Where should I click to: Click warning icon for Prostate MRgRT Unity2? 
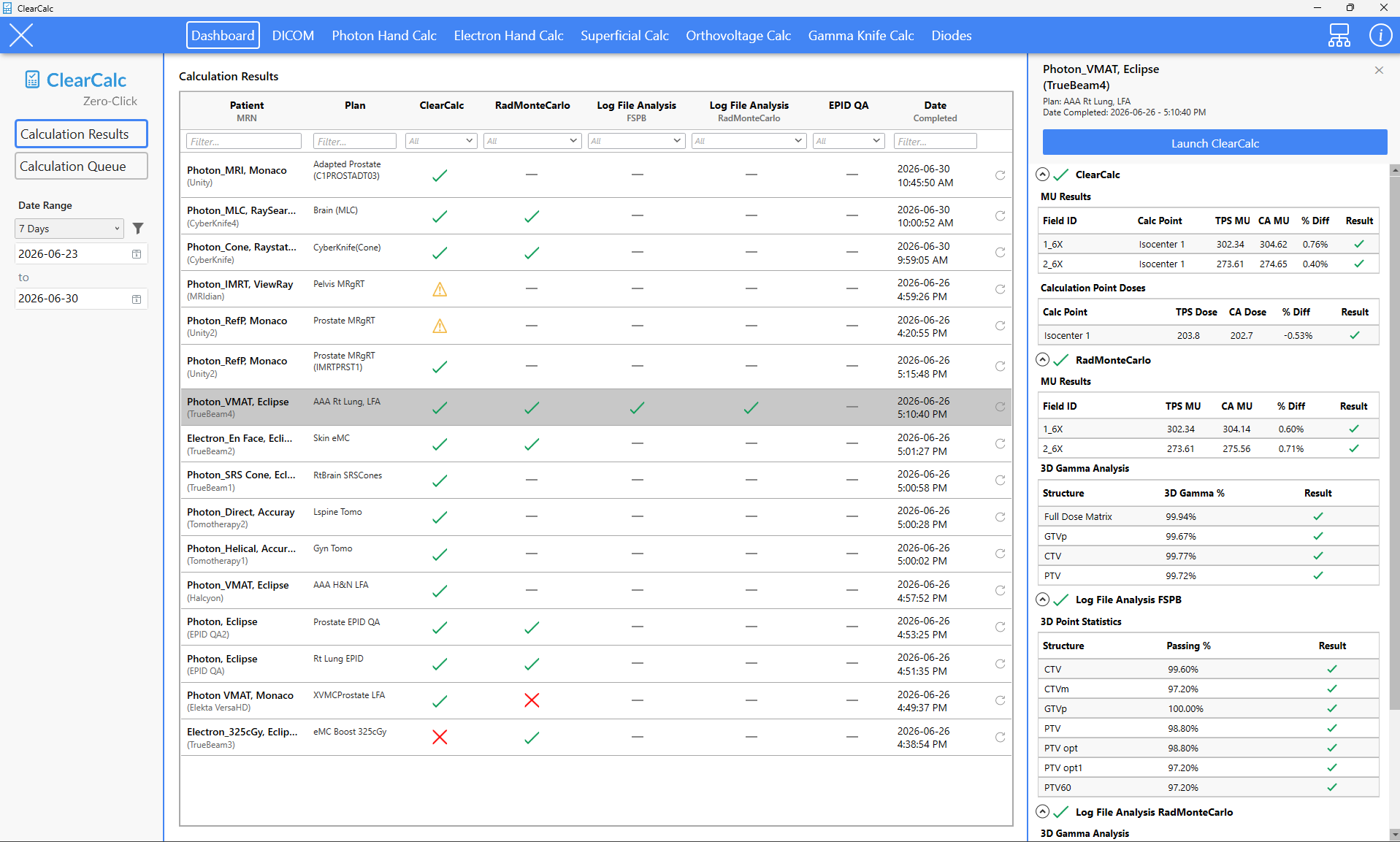(x=440, y=326)
